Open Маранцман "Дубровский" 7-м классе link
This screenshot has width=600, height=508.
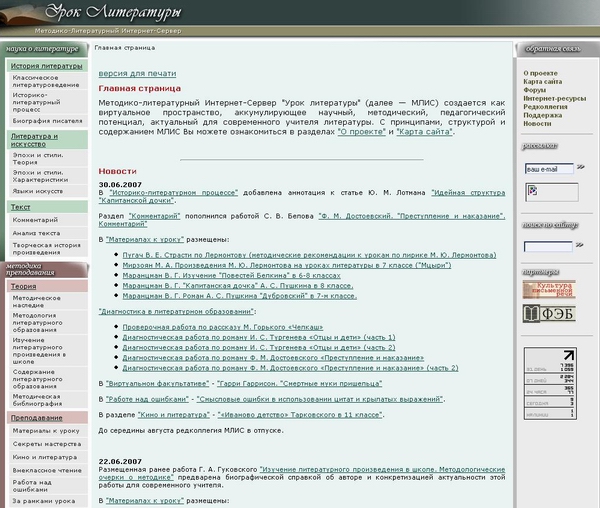[x=240, y=296]
